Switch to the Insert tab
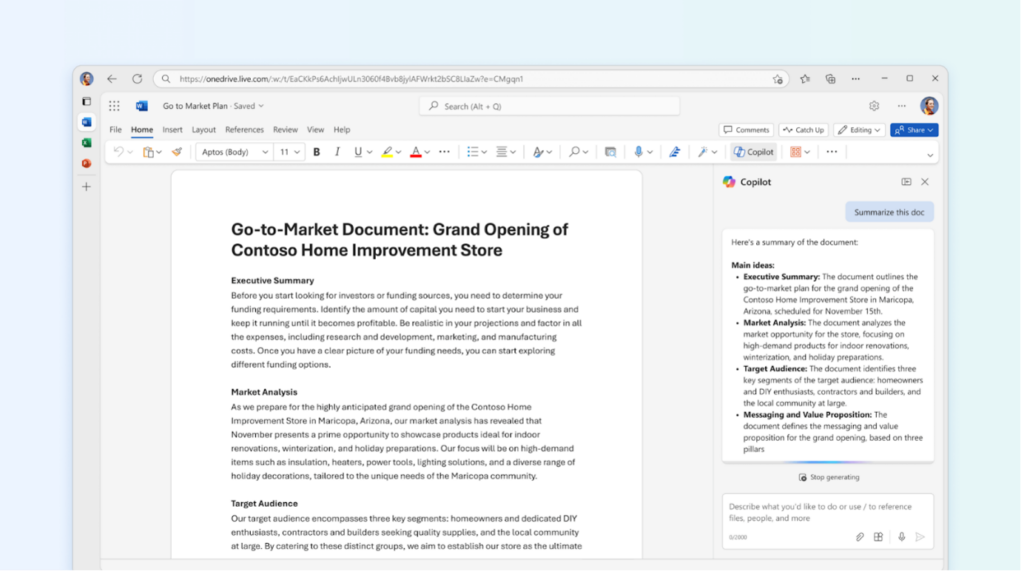Screen dimensions: 1024x574 click(x=172, y=130)
